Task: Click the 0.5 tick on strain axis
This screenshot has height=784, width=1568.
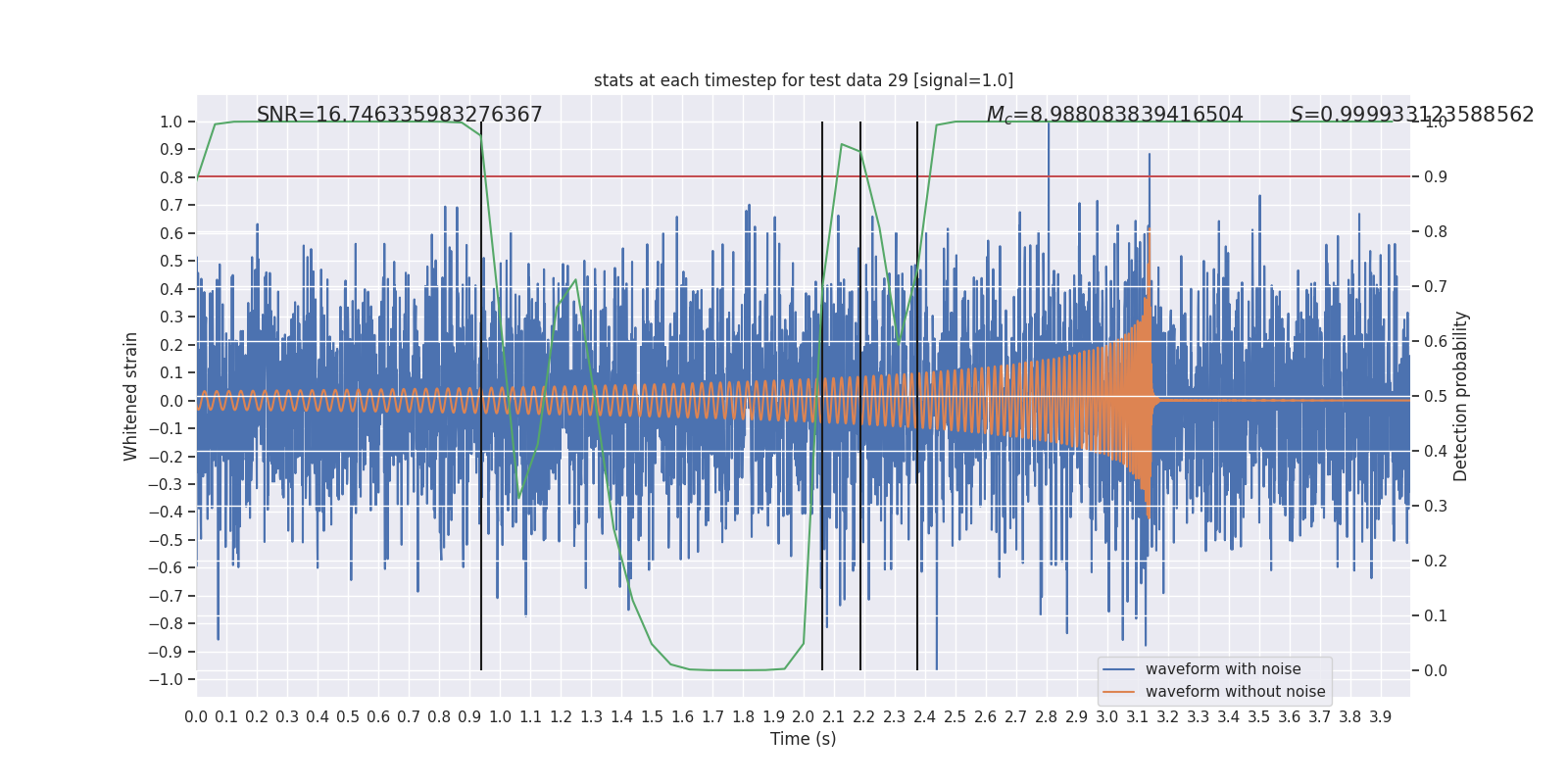Action: click(x=172, y=262)
